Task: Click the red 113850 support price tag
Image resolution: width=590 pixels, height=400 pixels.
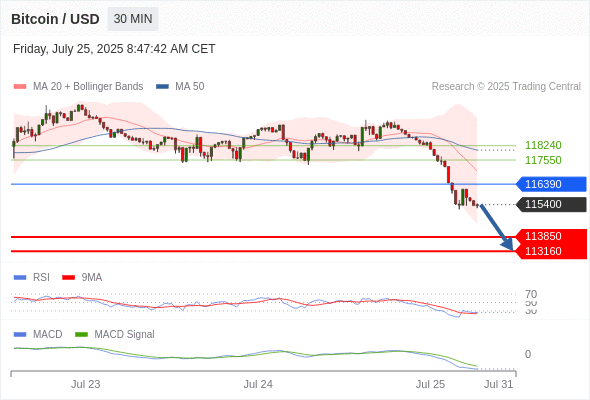Action: (552, 236)
